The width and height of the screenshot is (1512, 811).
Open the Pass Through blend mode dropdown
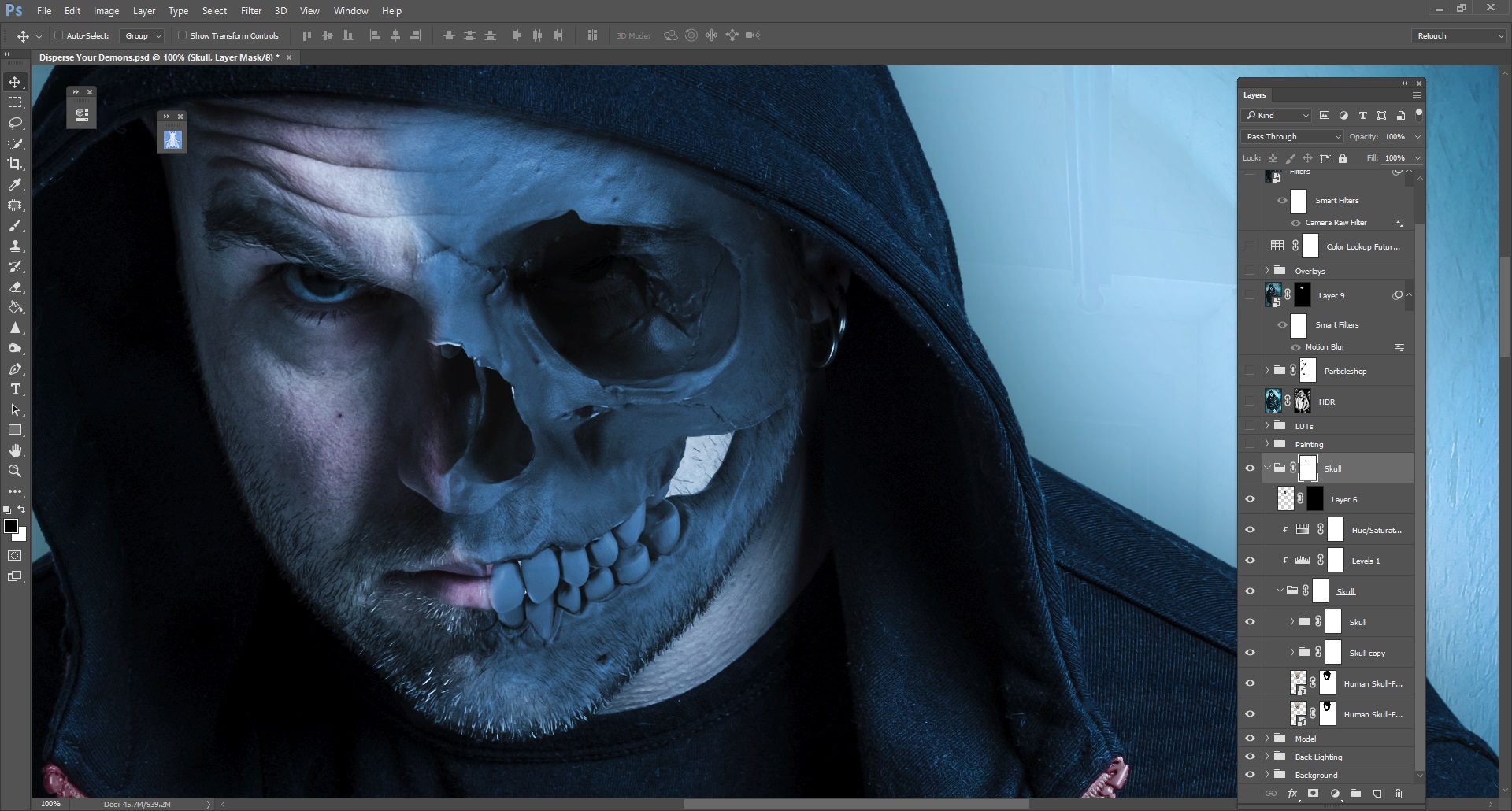coord(1291,136)
